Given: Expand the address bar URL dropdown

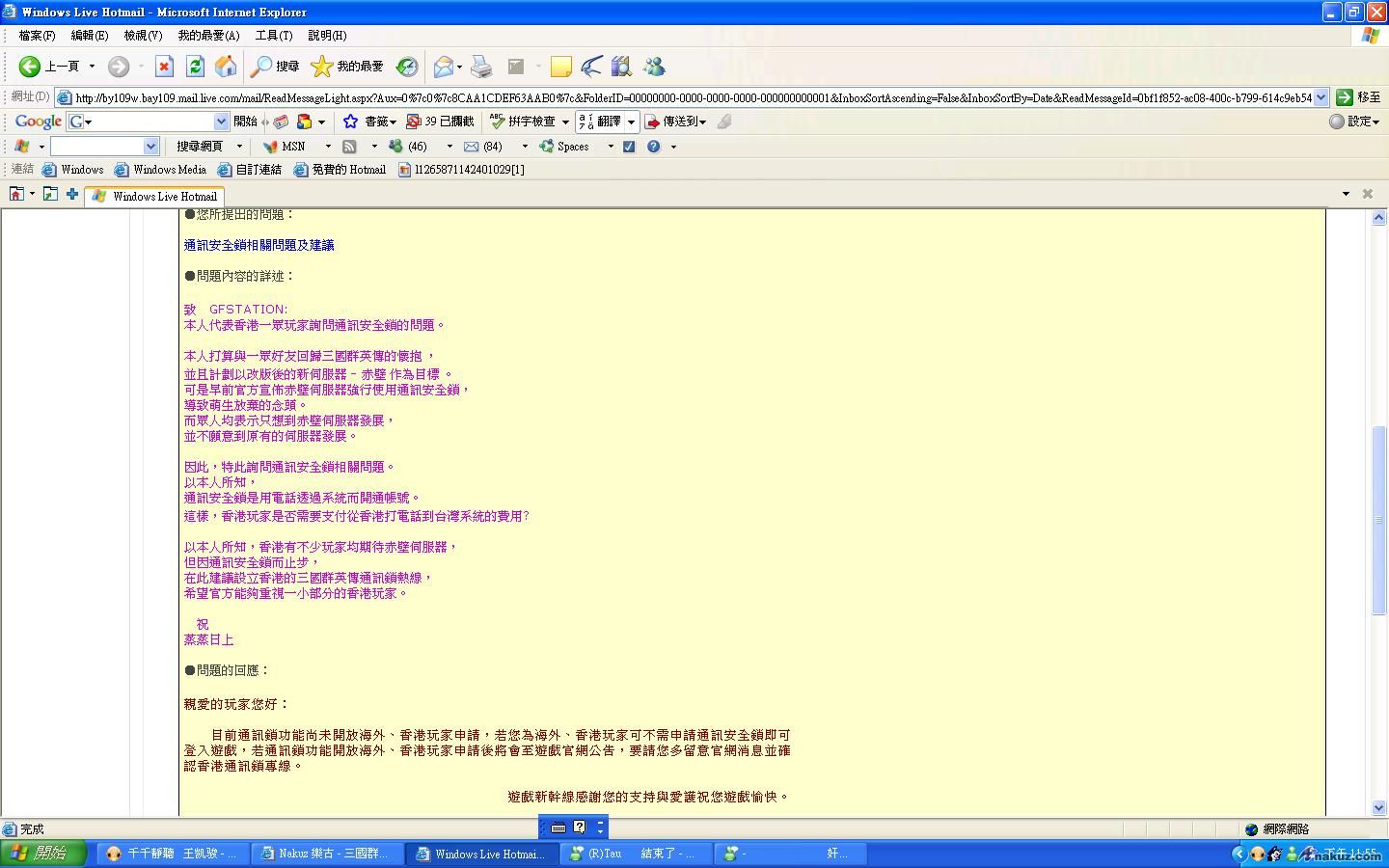Looking at the screenshot, I should [x=1321, y=97].
